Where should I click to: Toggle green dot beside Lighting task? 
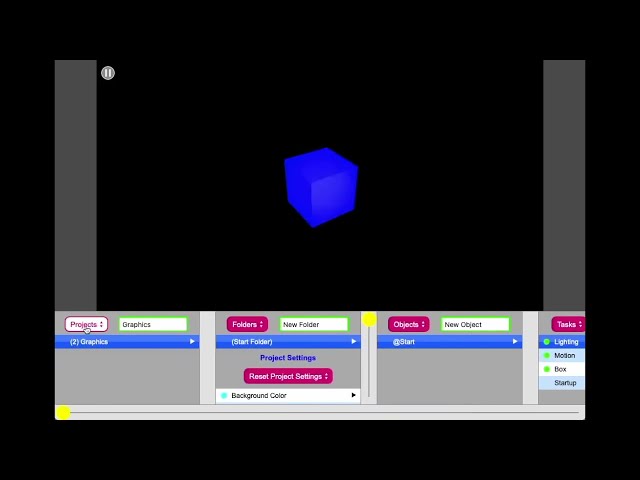[x=547, y=342]
